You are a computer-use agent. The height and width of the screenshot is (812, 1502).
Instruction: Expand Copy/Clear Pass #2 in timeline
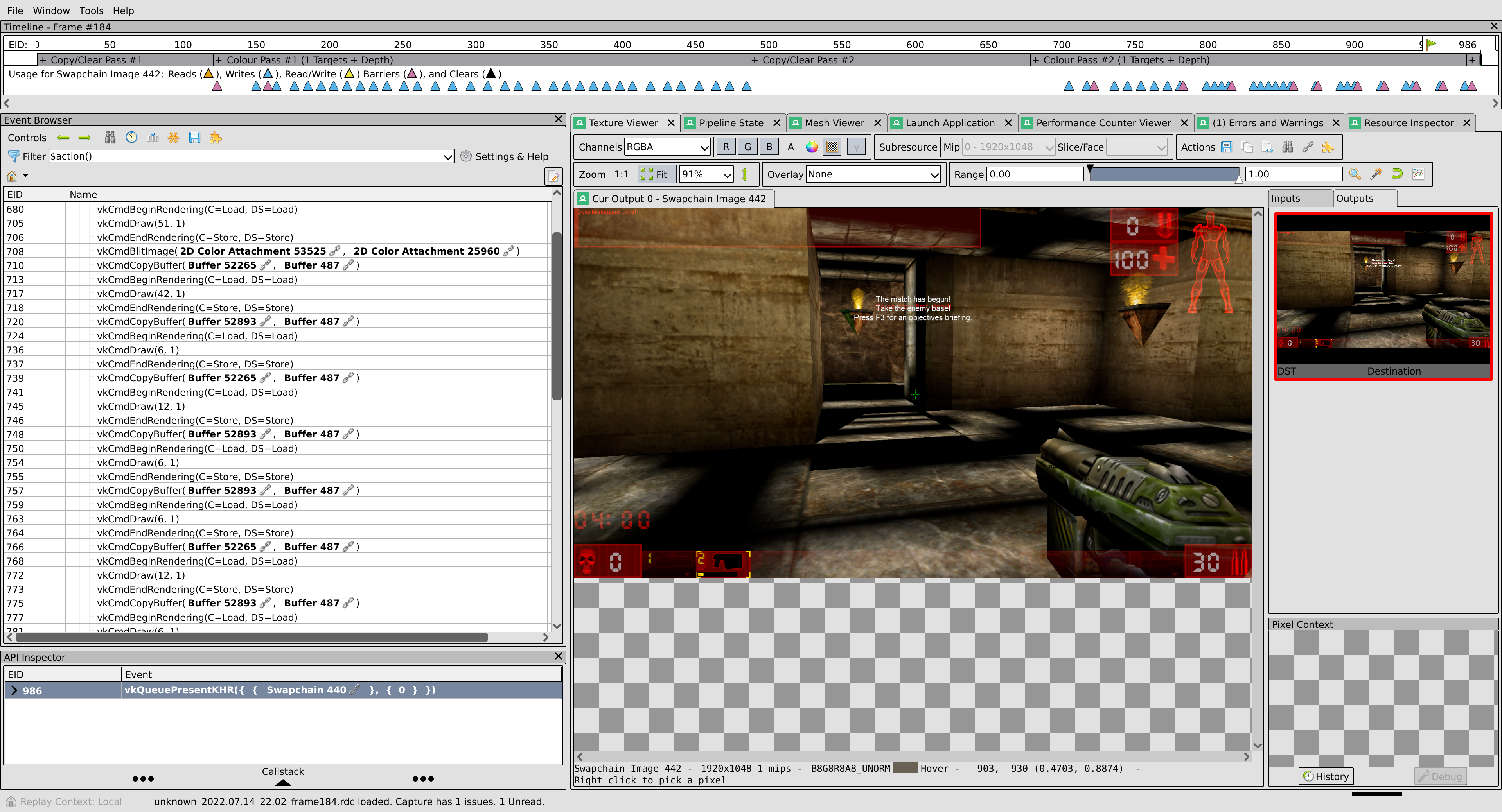click(x=755, y=59)
